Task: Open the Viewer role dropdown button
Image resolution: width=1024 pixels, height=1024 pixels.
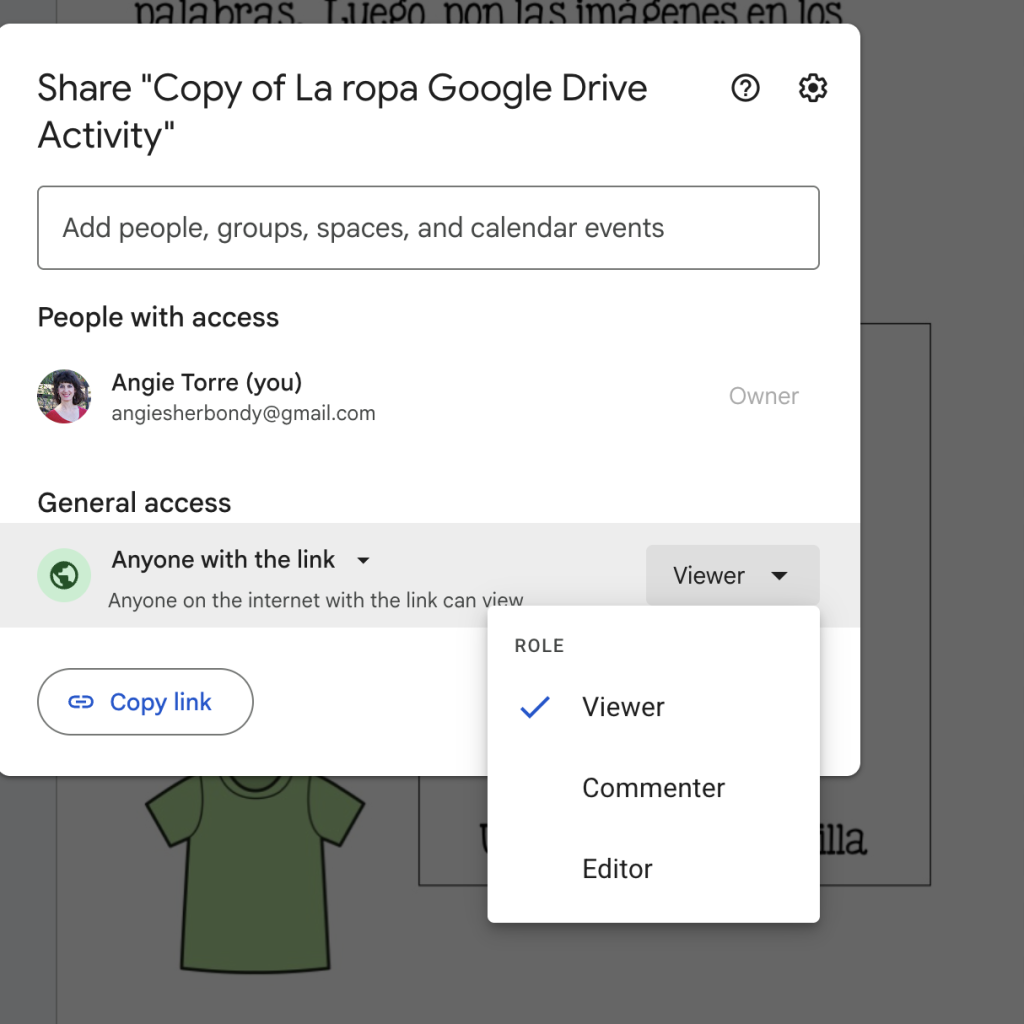Action: coord(733,575)
